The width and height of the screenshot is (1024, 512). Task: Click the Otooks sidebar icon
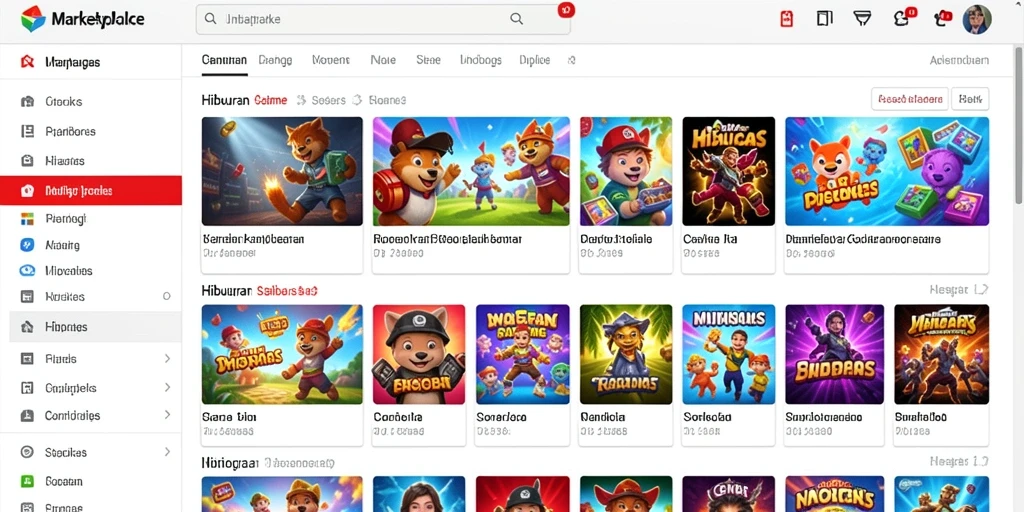click(x=27, y=101)
